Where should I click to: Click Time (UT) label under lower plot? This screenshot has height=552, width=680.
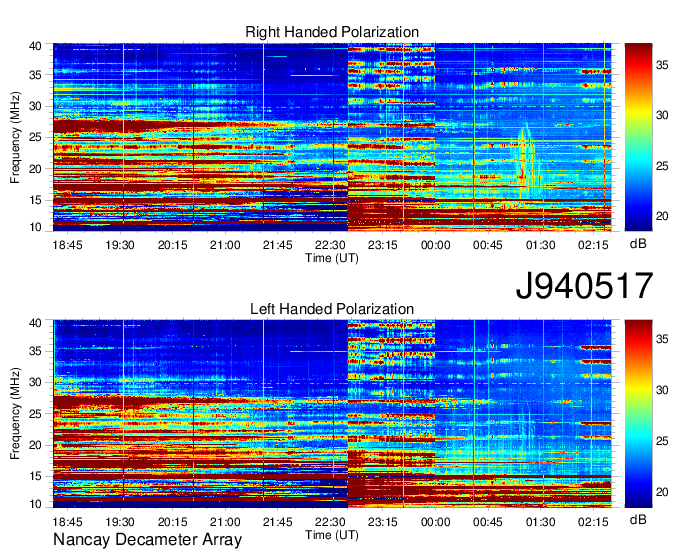[x=332, y=535]
